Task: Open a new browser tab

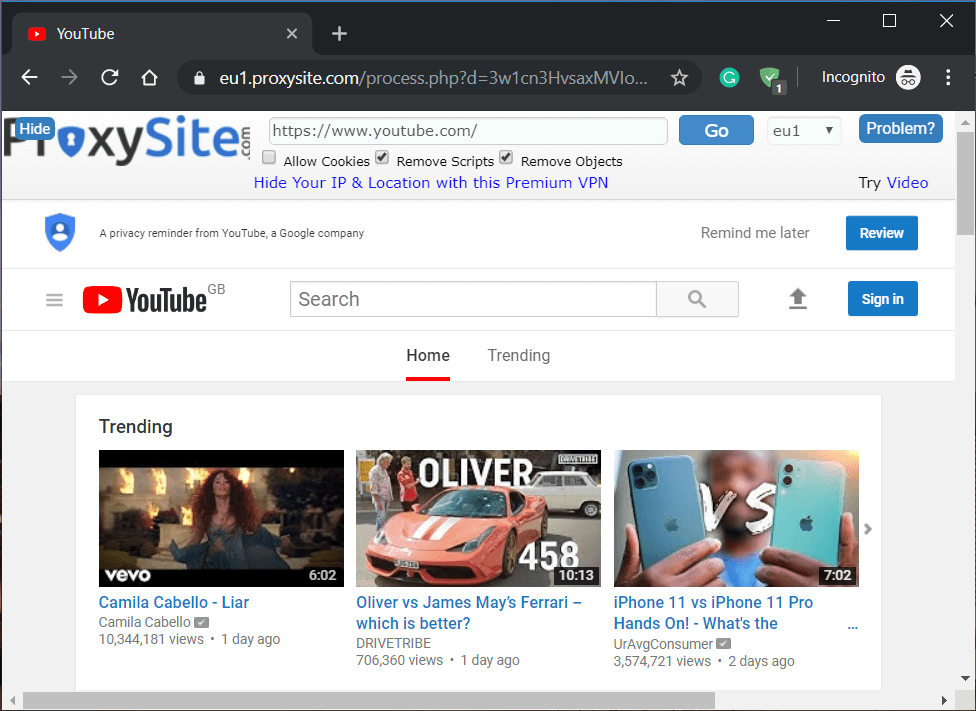Action: coord(339,34)
